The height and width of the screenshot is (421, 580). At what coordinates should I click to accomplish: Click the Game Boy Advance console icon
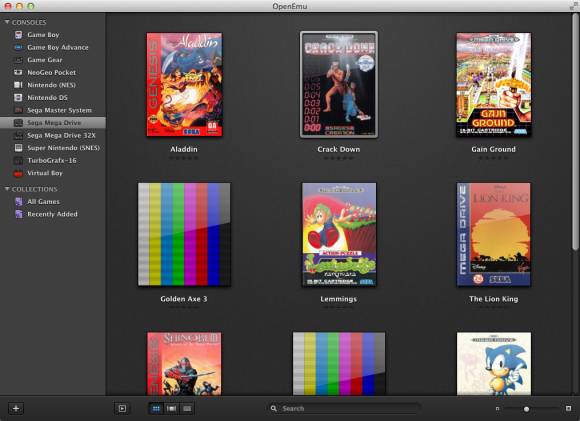[18, 47]
